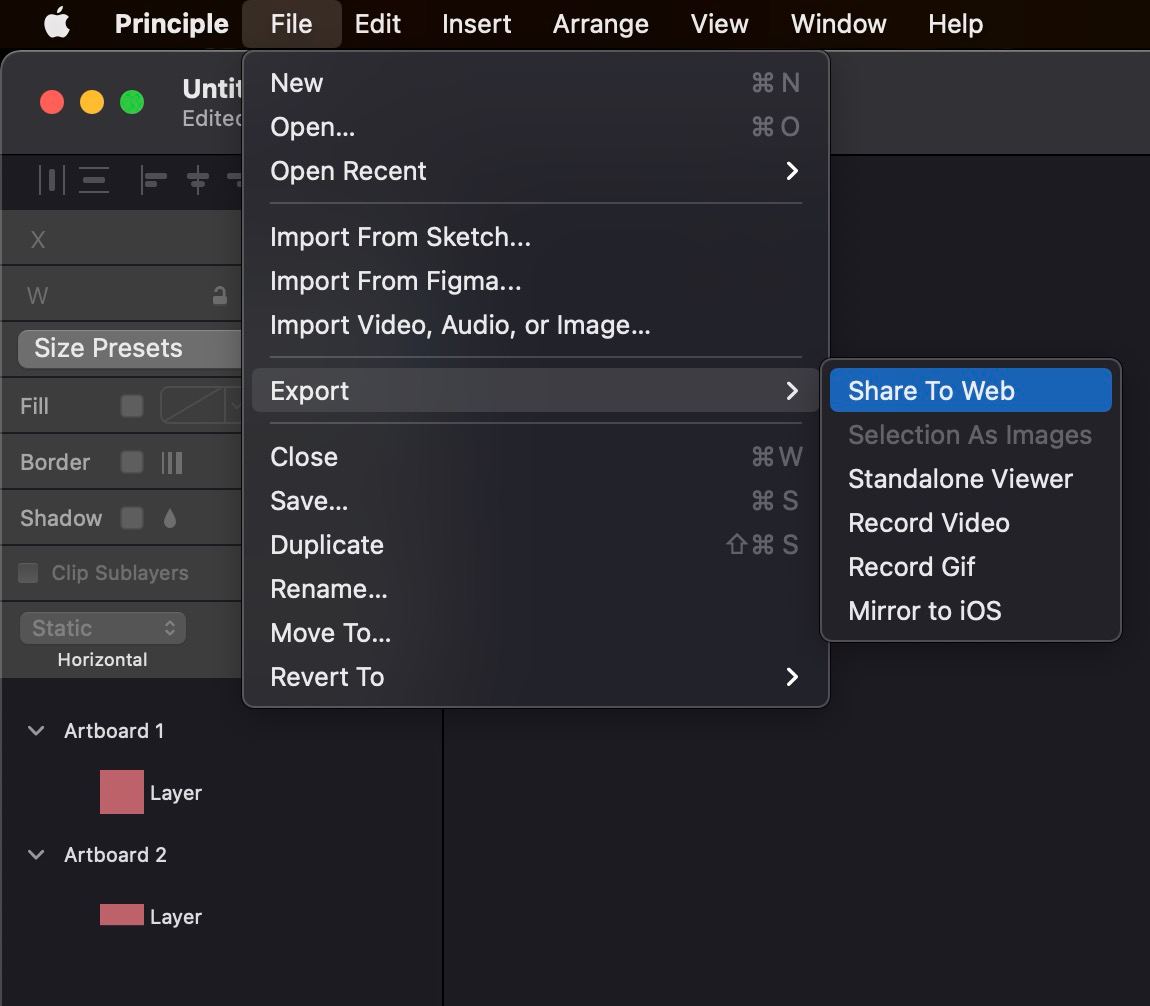Open the Export submenu item
Viewport: 1150px width, 1006px height.
535,391
